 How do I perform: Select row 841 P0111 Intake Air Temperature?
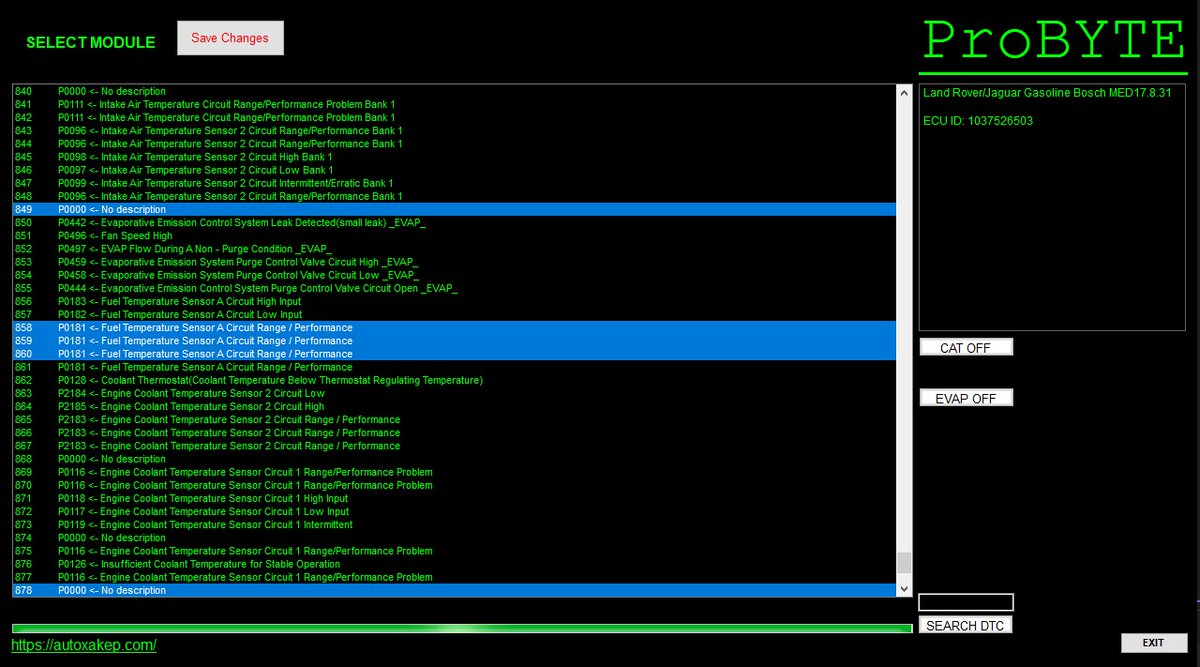click(x=454, y=104)
